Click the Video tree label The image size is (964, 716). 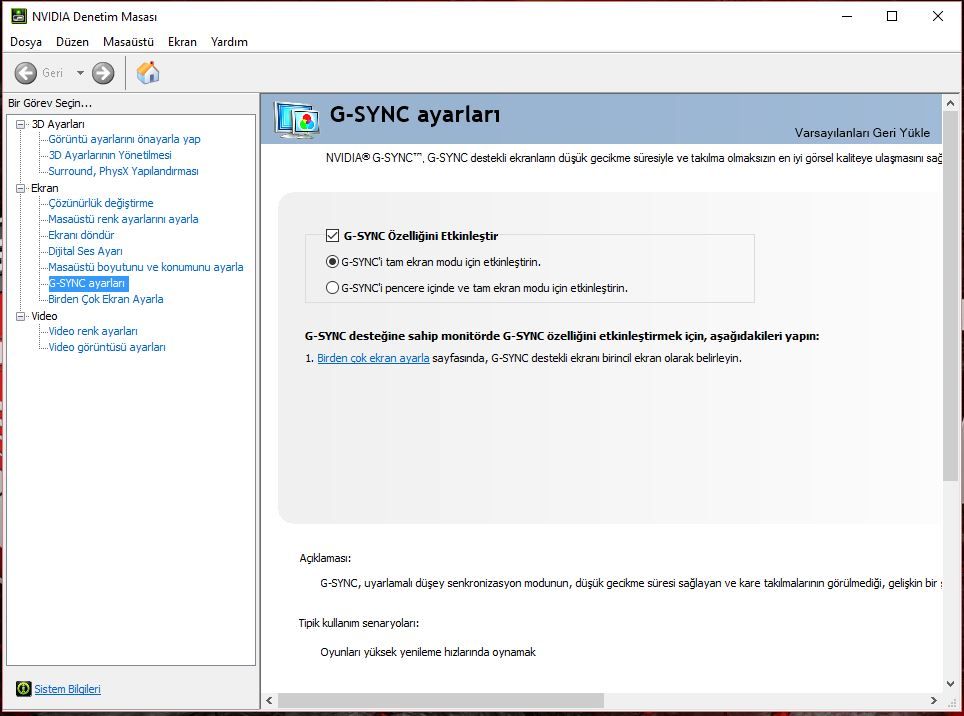(x=44, y=316)
